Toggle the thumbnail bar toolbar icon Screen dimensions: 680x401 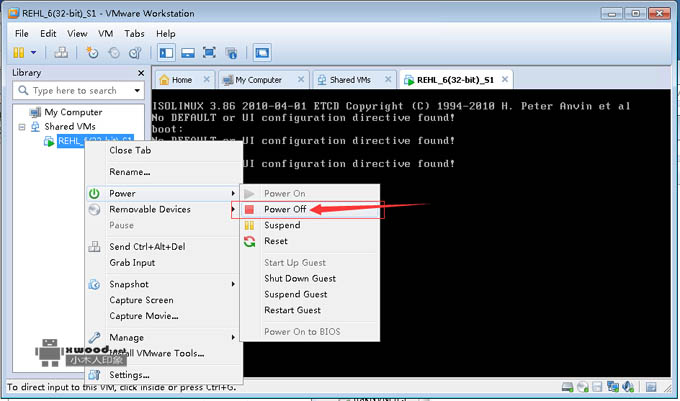pyautogui.click(x=188, y=53)
